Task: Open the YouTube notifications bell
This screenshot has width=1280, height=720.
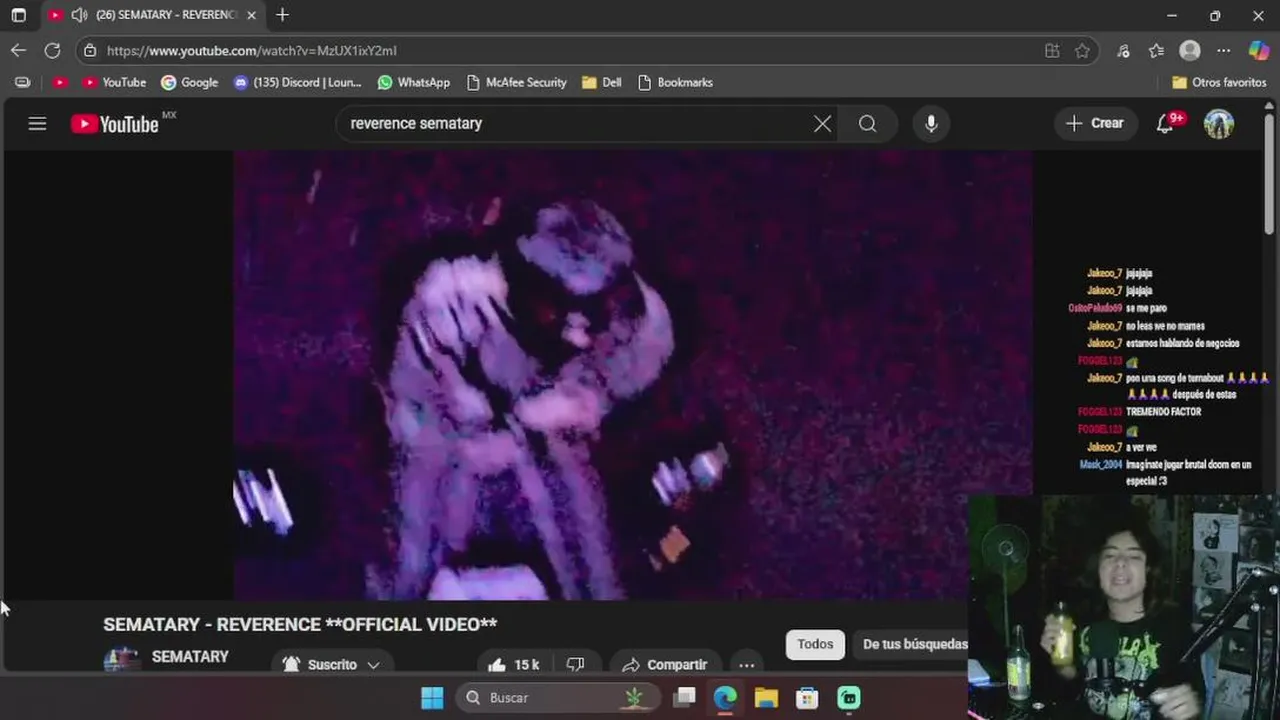Action: [1165, 124]
